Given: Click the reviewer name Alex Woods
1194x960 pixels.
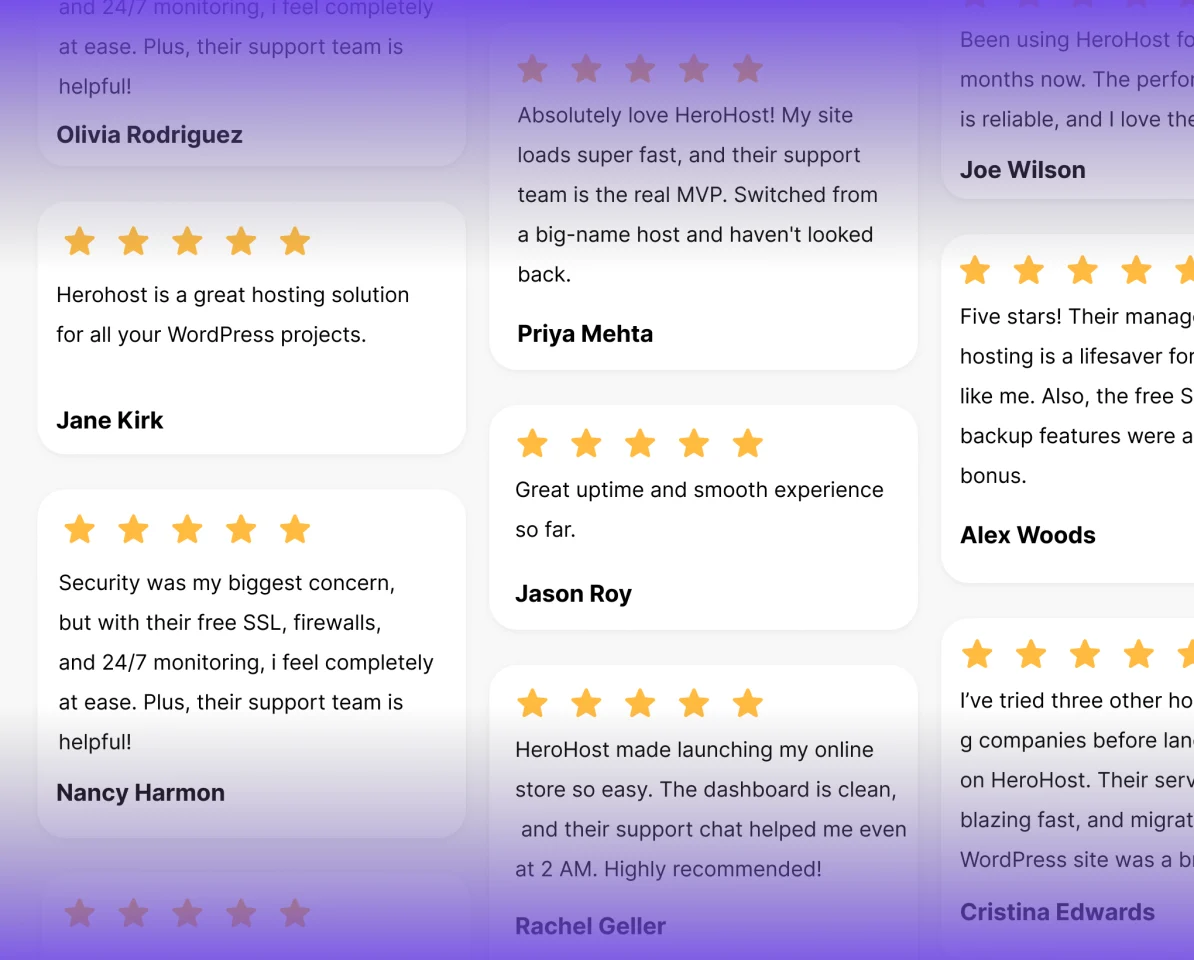Looking at the screenshot, I should 1027,535.
